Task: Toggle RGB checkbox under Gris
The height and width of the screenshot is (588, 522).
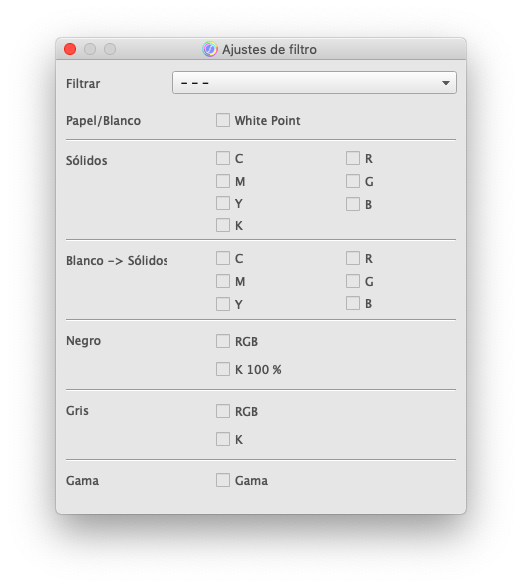Action: tap(223, 411)
